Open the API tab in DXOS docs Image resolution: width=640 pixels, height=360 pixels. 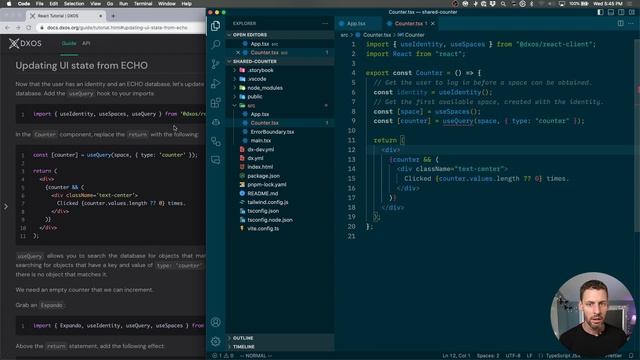86,43
